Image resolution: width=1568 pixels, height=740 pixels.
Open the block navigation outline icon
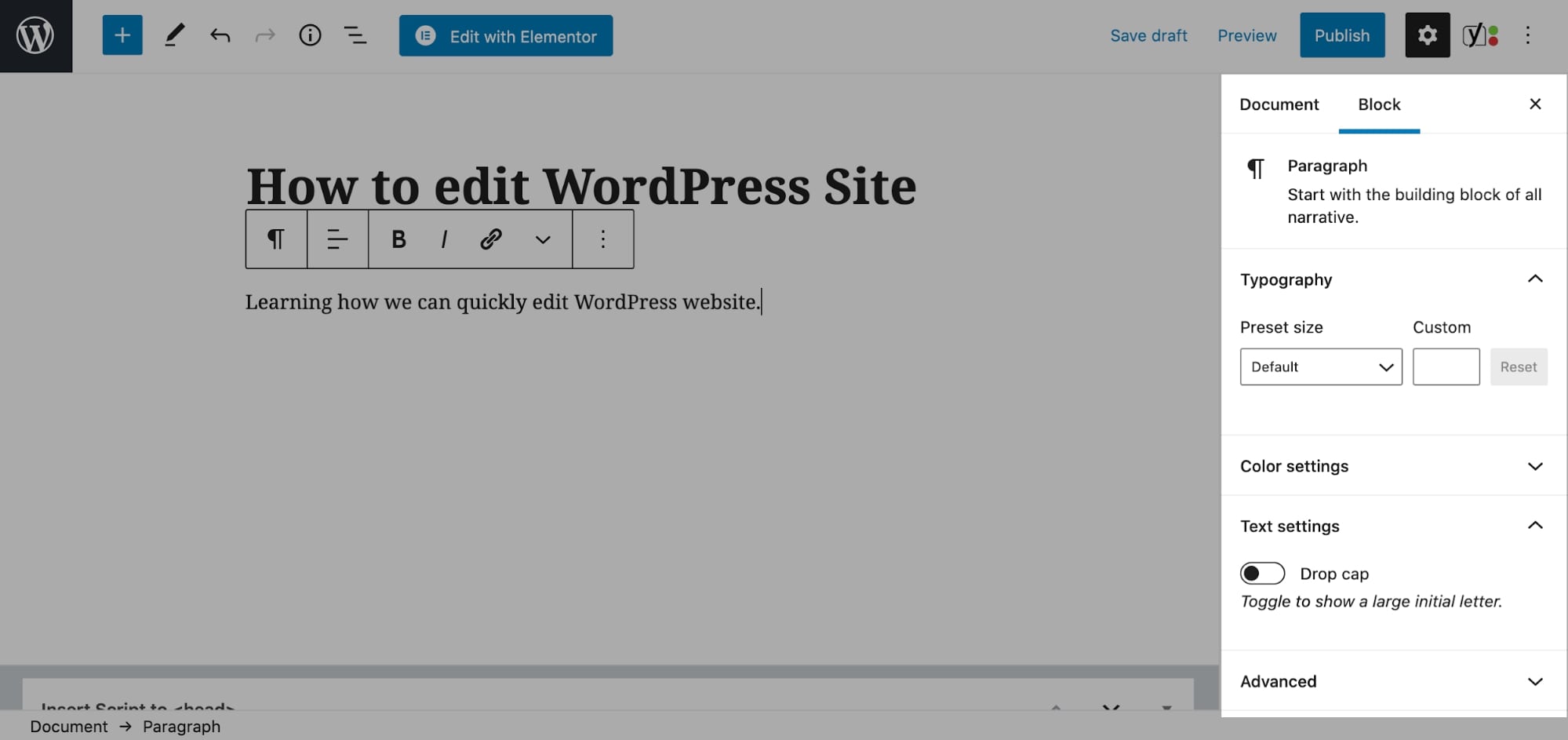[355, 35]
